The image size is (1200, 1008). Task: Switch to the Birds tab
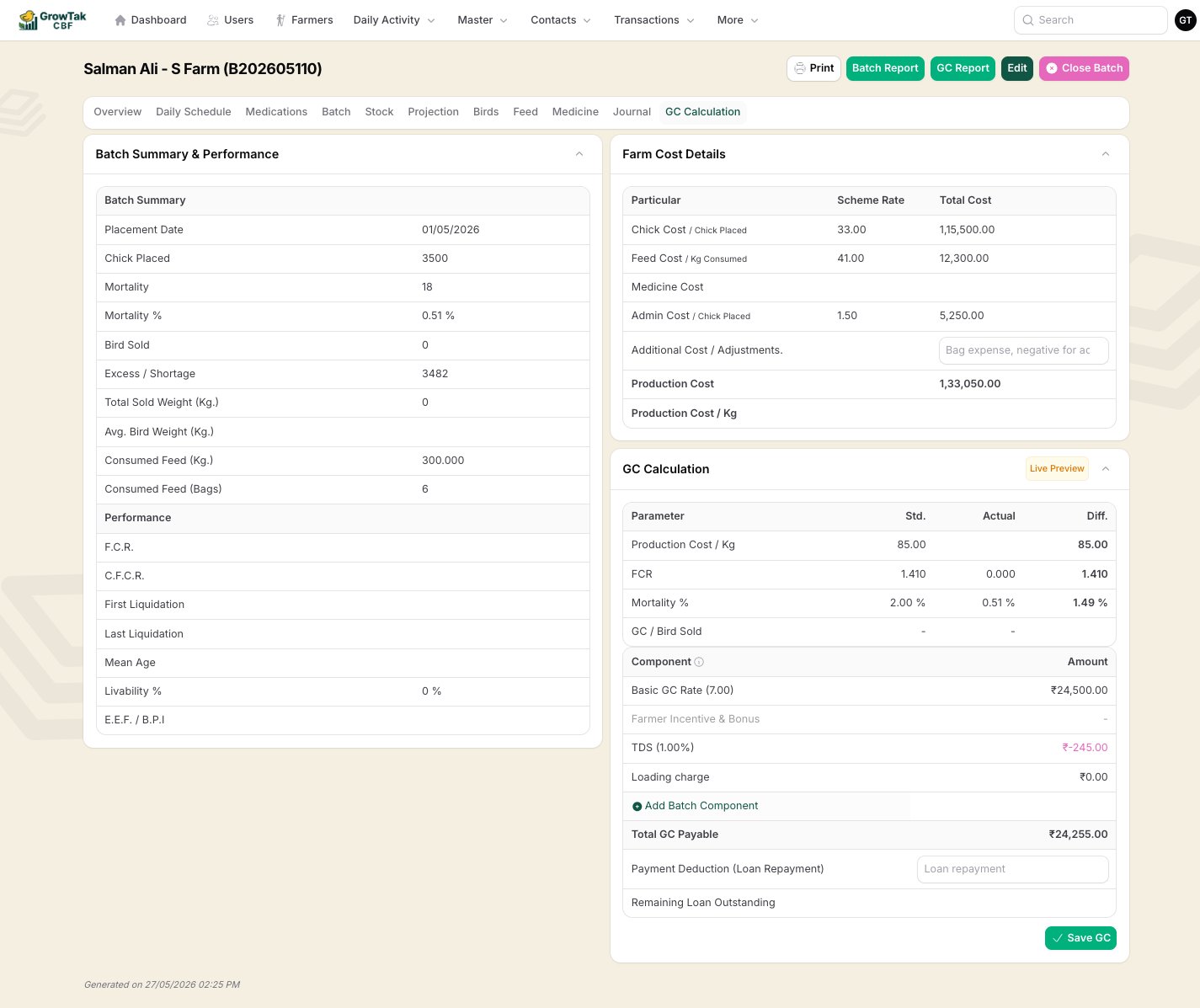point(486,112)
